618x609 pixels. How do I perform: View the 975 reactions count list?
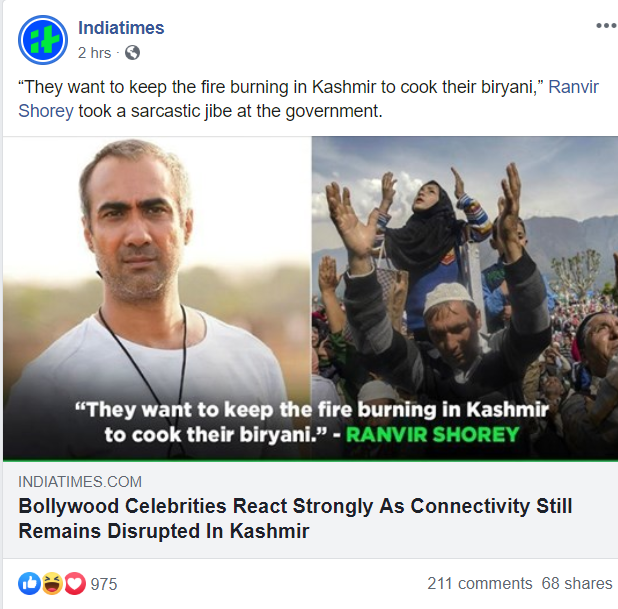click(x=104, y=584)
